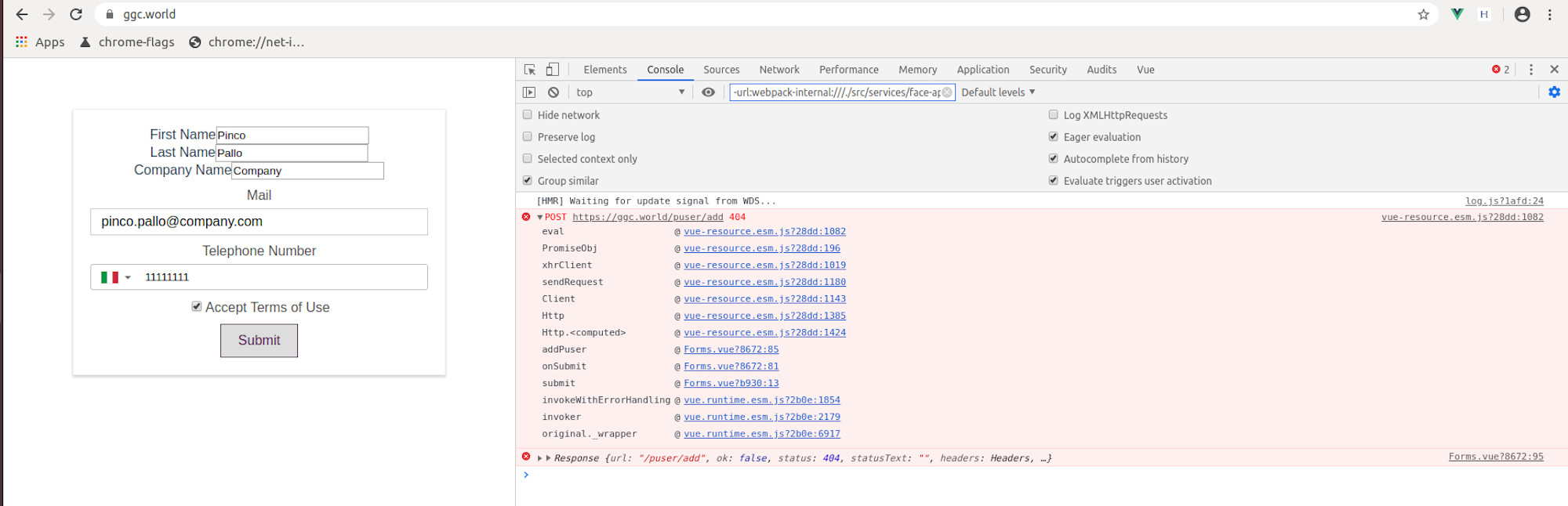
Task: Bookmark this page with the star
Action: click(1424, 14)
